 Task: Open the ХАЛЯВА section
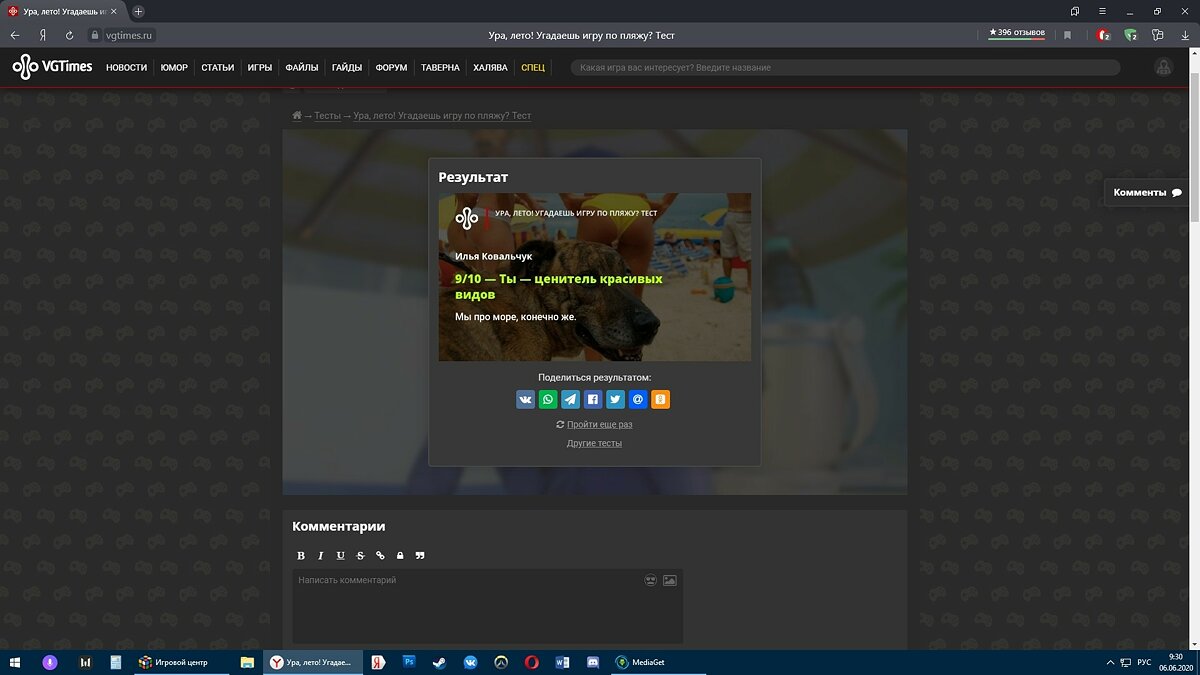coord(490,68)
